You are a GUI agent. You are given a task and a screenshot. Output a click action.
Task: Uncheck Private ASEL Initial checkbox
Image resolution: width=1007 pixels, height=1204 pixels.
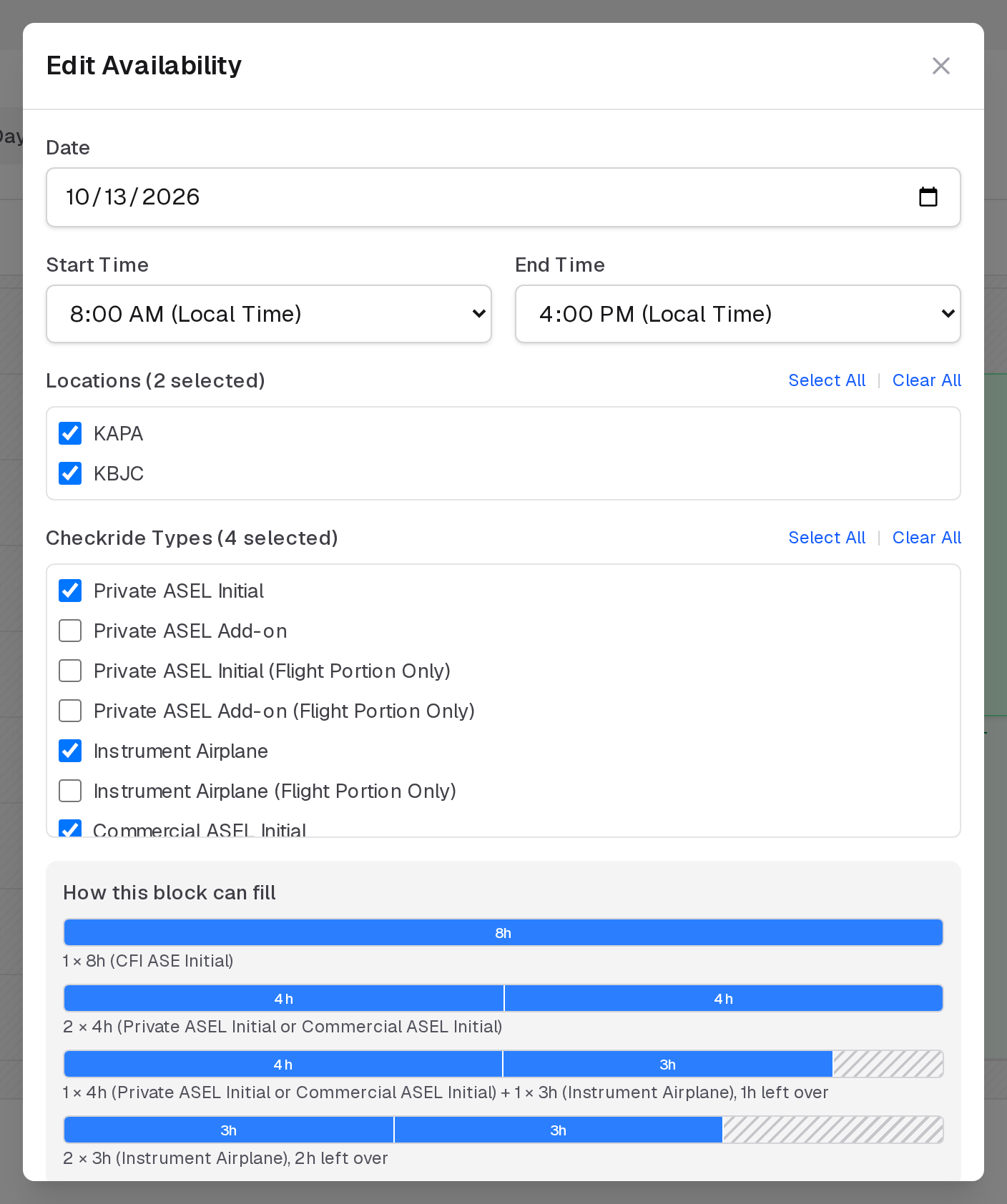tap(70, 591)
